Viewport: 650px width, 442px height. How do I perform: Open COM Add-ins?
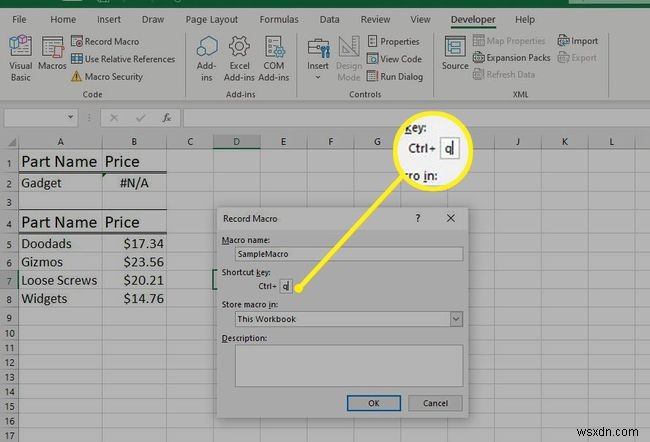(274, 58)
